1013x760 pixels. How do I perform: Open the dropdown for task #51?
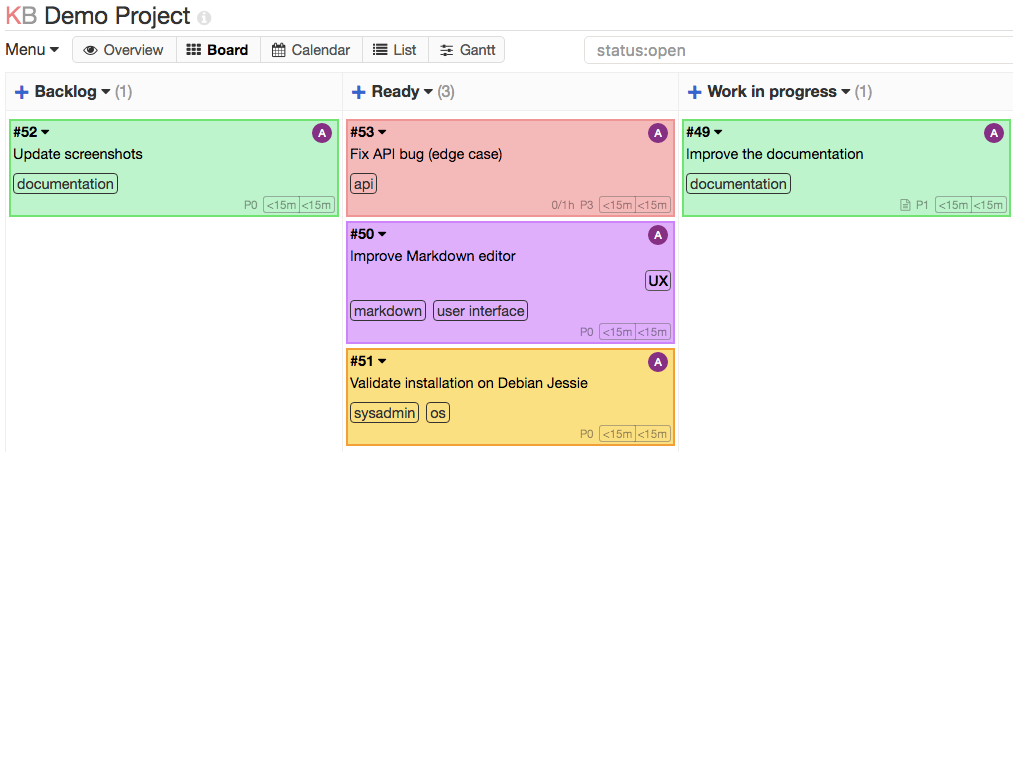382,361
